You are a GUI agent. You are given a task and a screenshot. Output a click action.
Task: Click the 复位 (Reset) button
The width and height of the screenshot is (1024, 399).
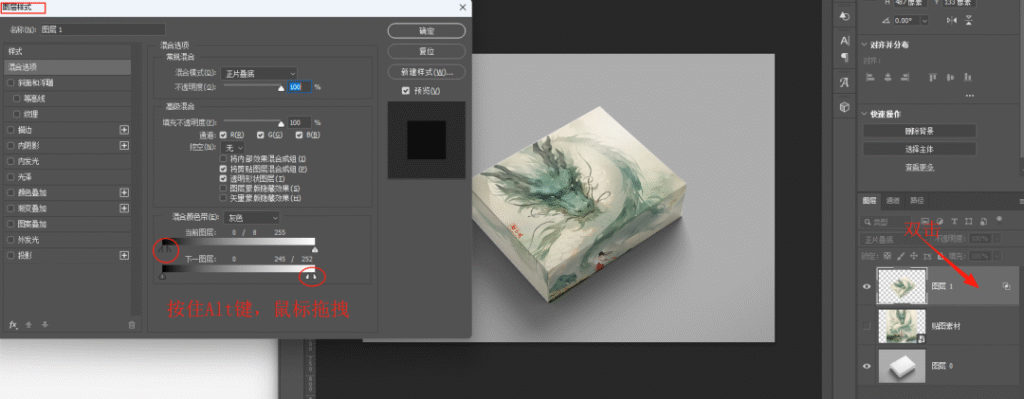(x=426, y=51)
